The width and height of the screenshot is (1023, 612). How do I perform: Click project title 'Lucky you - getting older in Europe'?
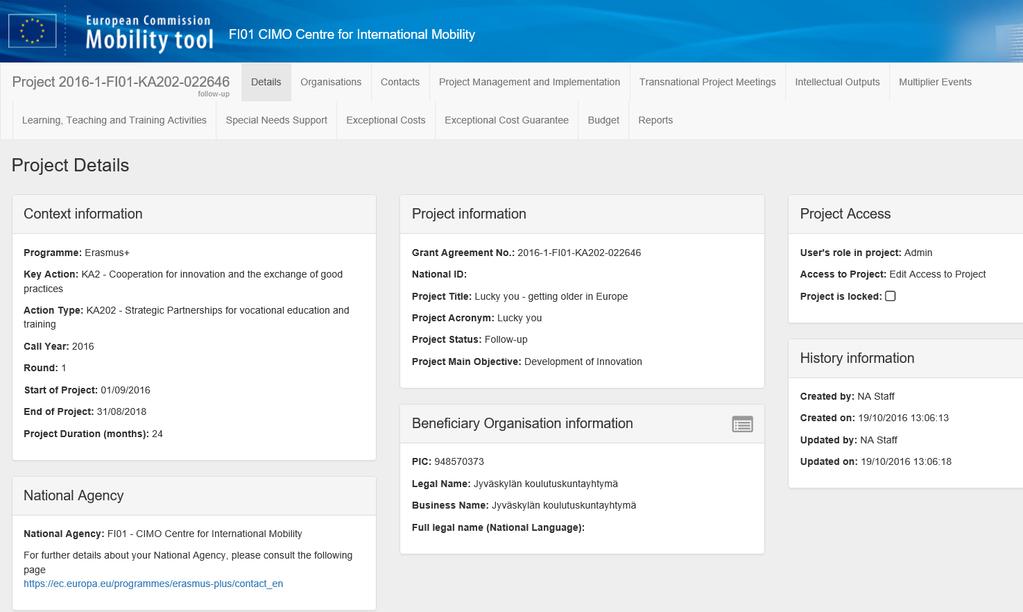(551, 296)
